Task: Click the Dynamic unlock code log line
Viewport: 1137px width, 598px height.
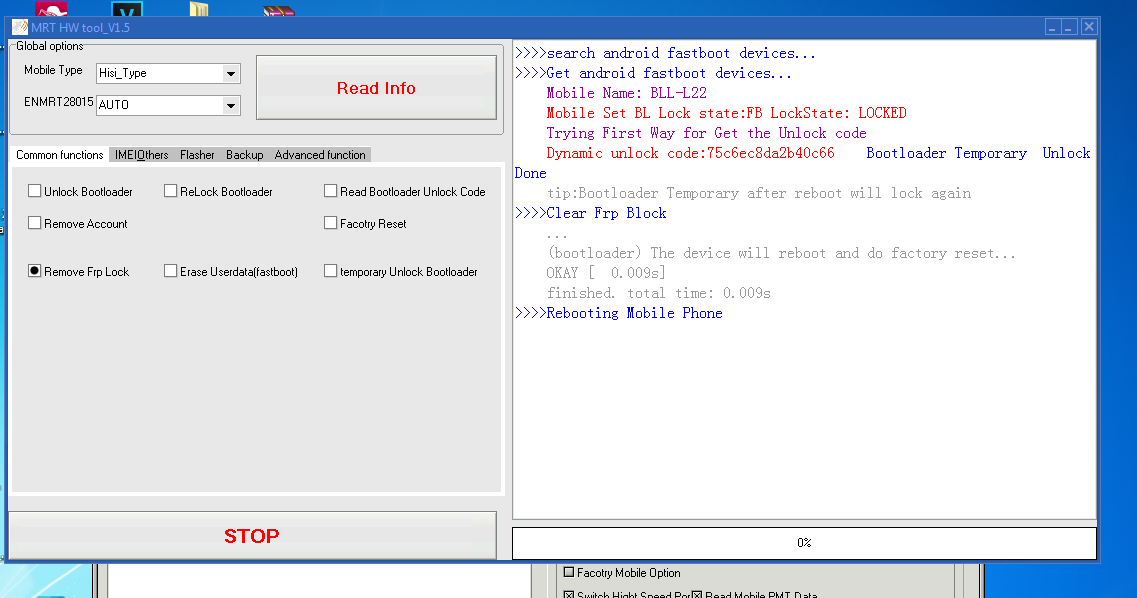Action: pos(690,153)
